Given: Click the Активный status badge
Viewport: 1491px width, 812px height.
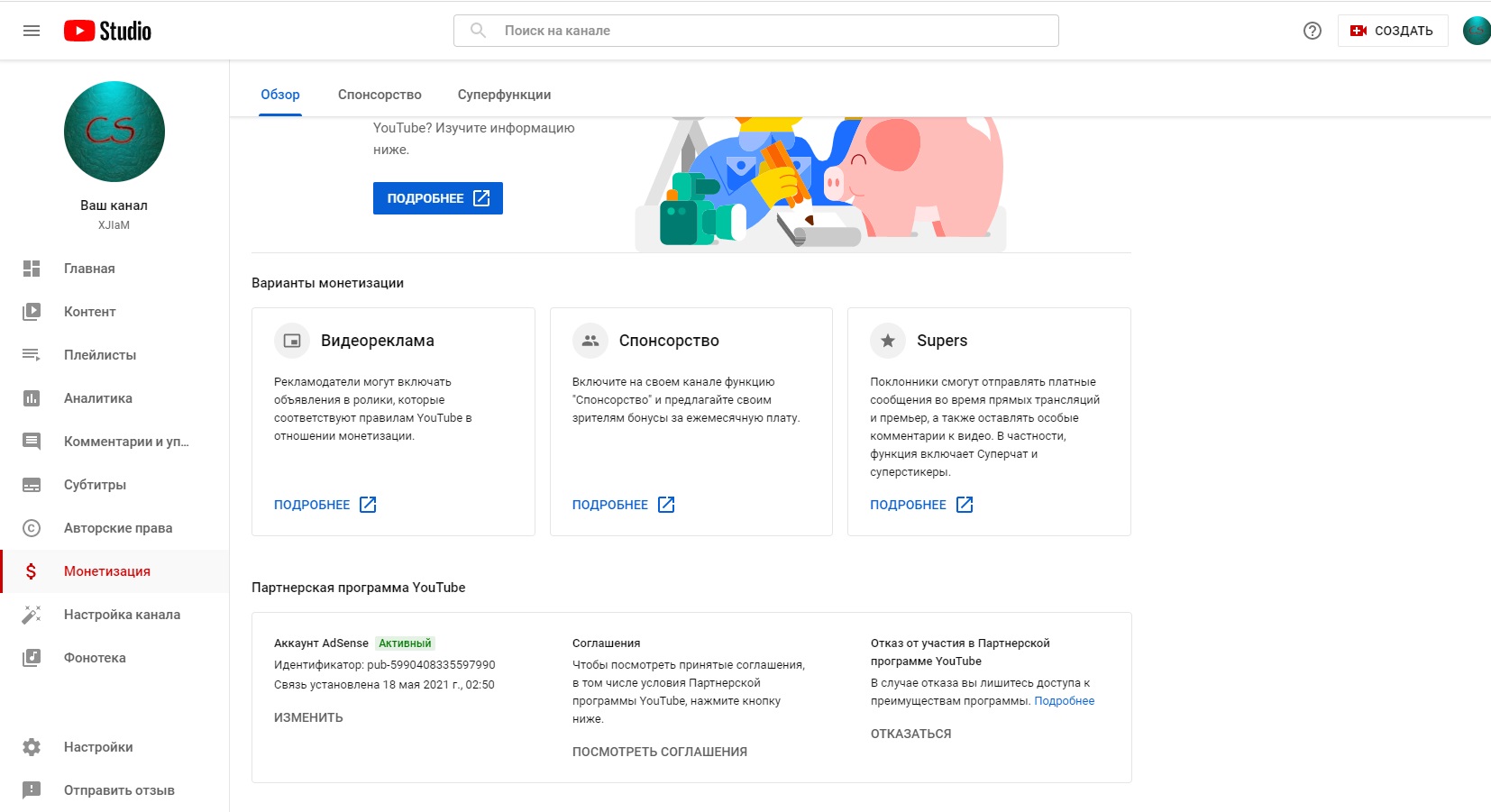Looking at the screenshot, I should (405, 643).
